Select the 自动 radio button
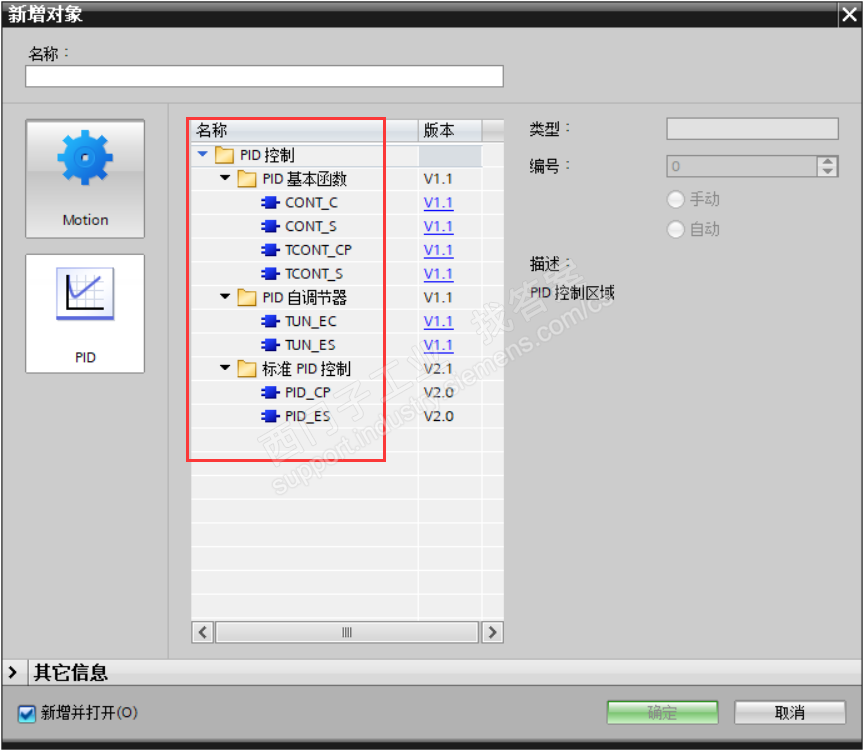This screenshot has width=864, height=751. [x=676, y=229]
